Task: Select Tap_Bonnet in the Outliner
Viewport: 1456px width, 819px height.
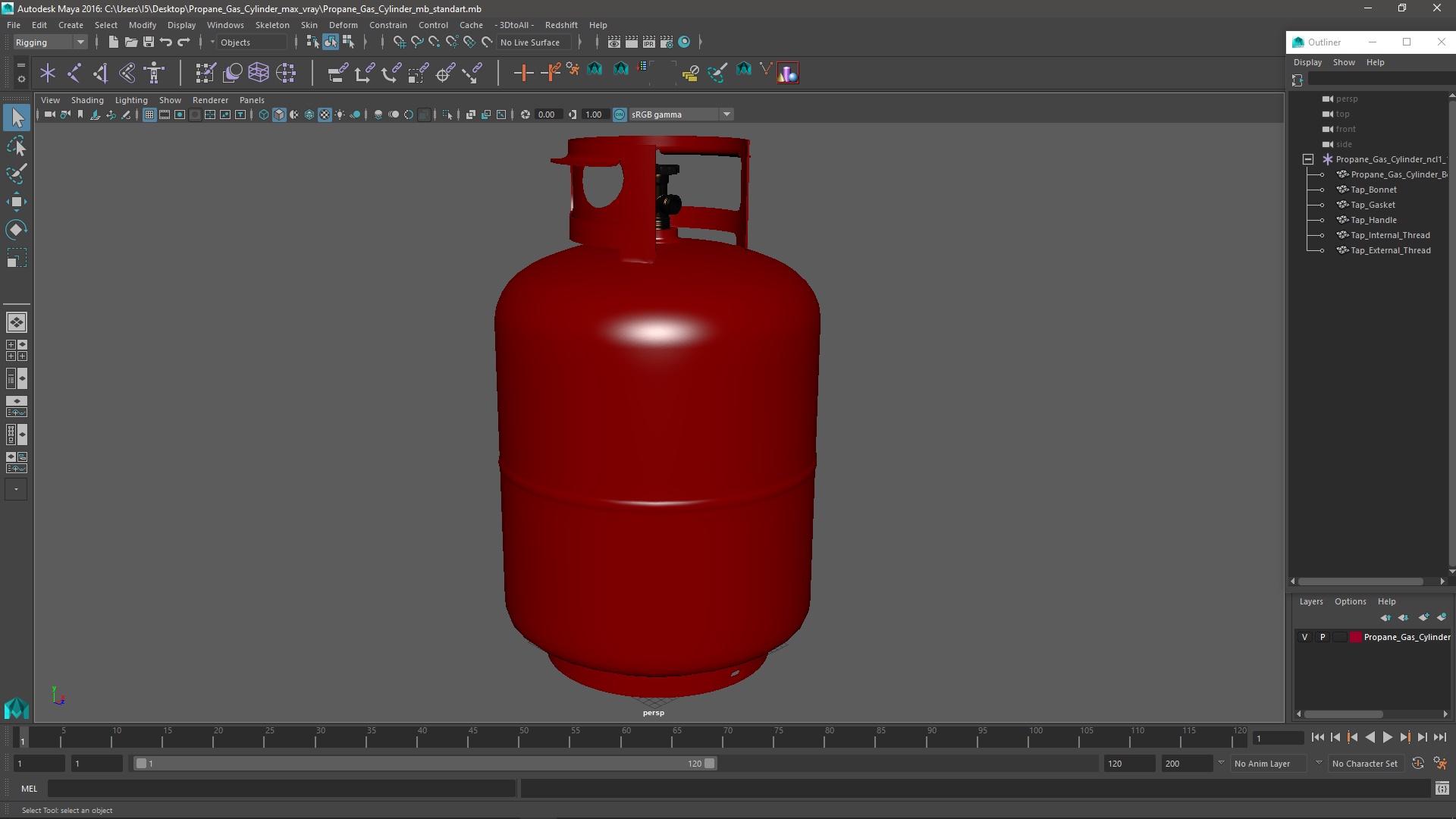Action: (1373, 190)
